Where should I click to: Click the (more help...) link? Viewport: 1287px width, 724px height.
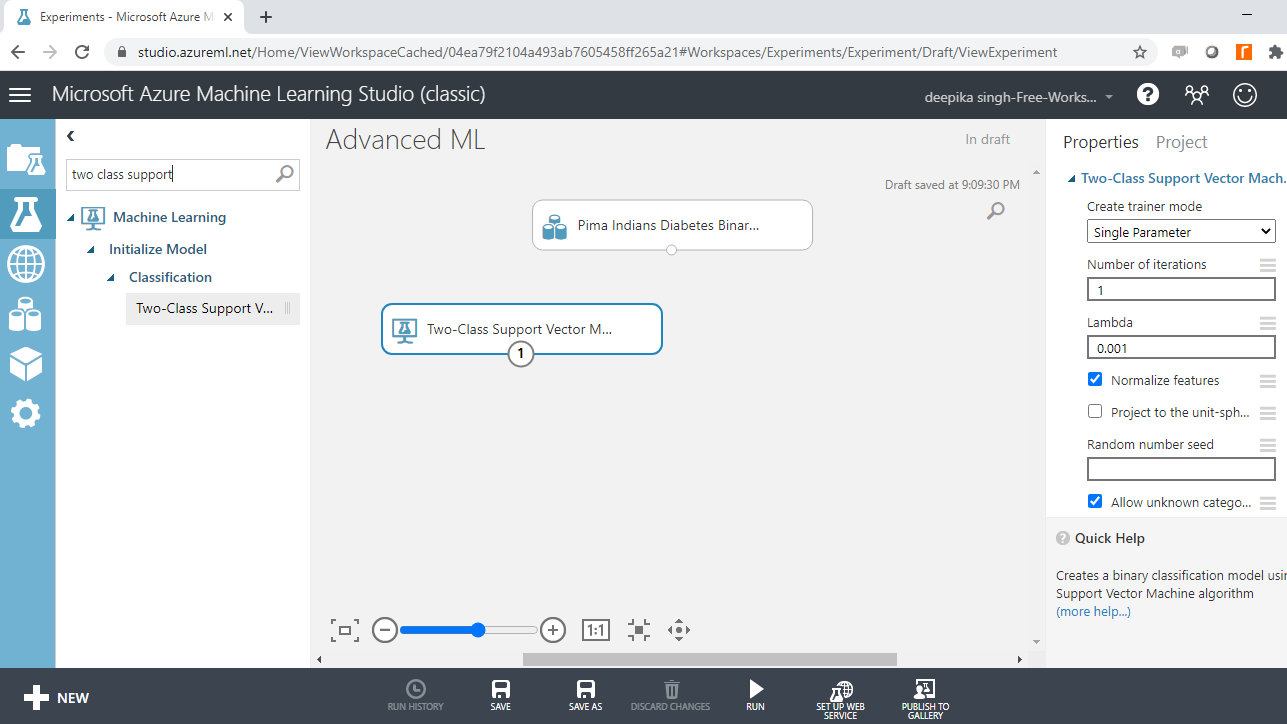[x=1093, y=611]
